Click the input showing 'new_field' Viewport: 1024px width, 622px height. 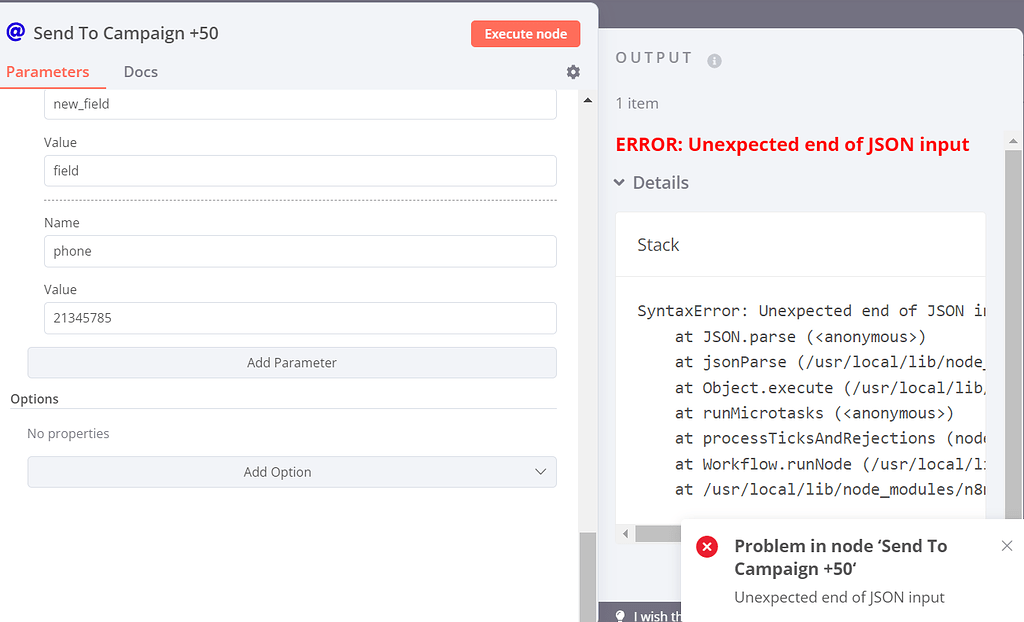pyautogui.click(x=300, y=104)
